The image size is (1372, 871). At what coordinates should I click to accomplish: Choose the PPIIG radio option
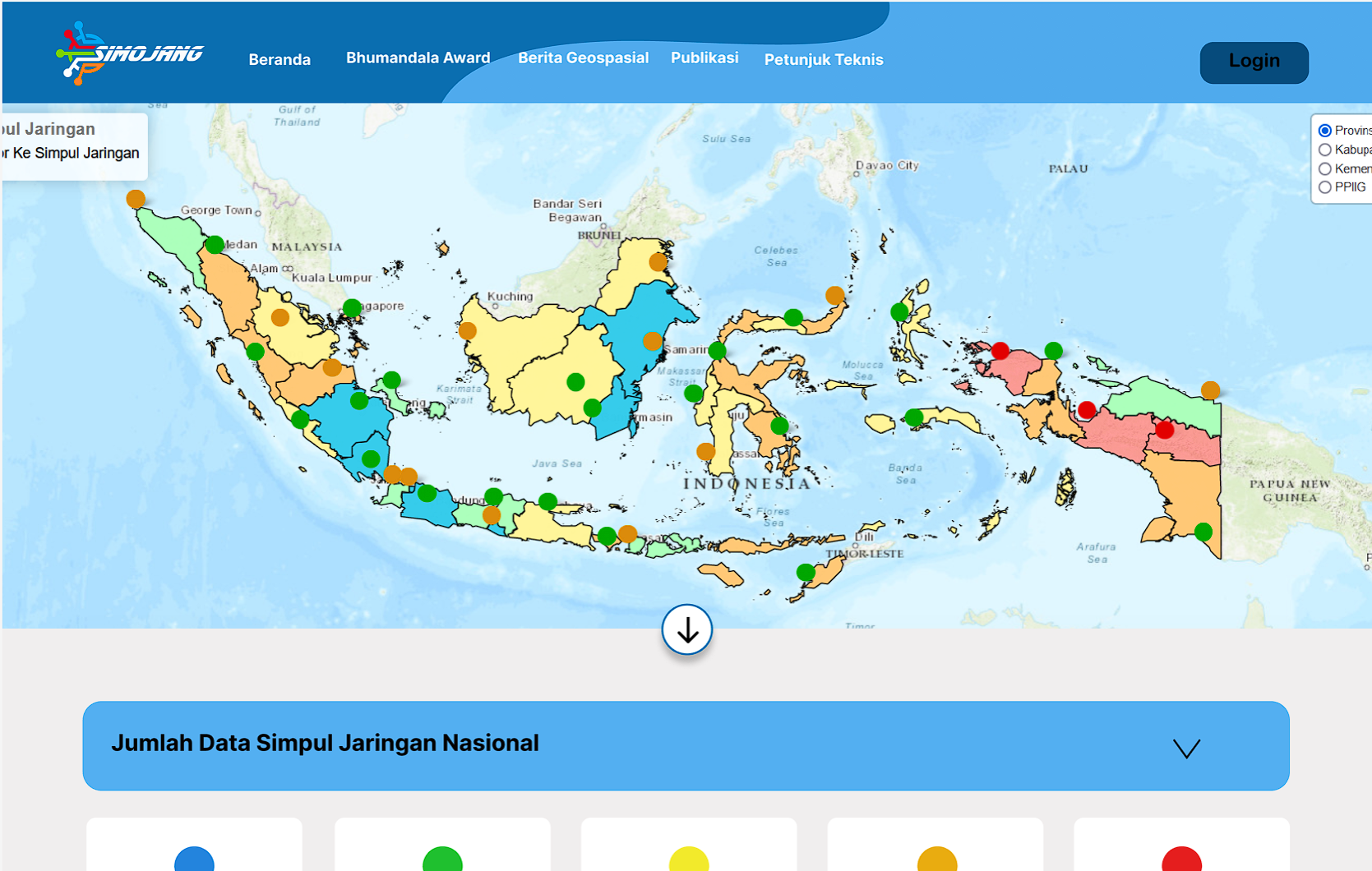click(x=1324, y=187)
